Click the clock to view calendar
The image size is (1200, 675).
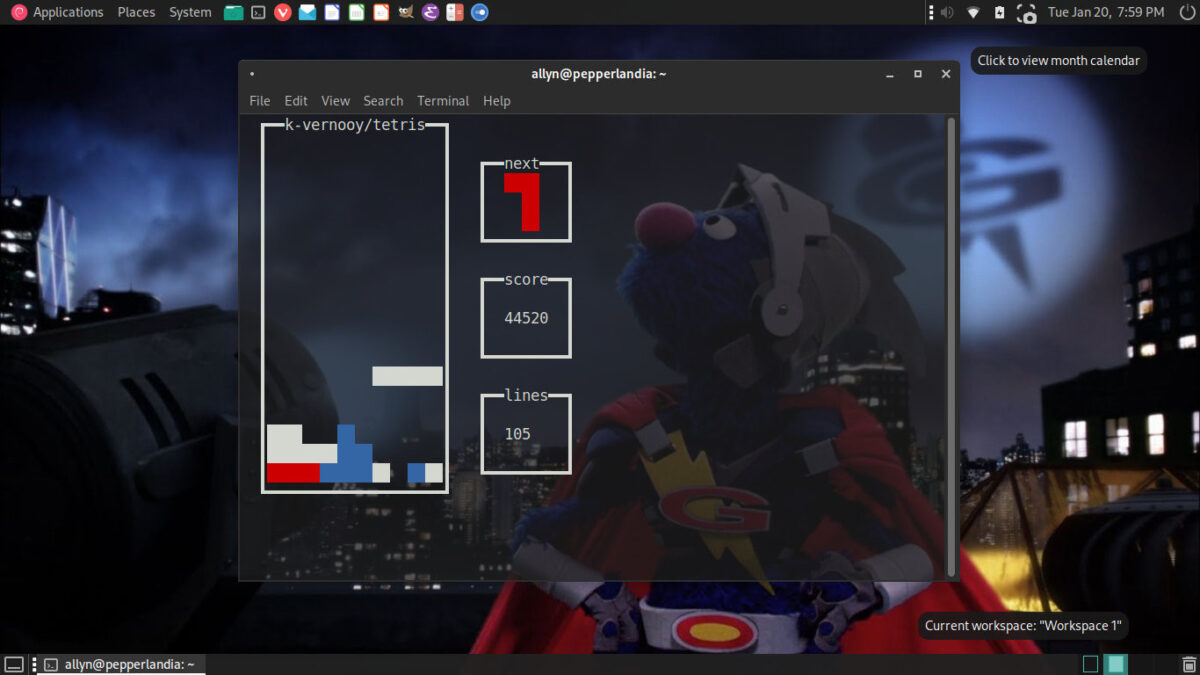pos(1105,13)
